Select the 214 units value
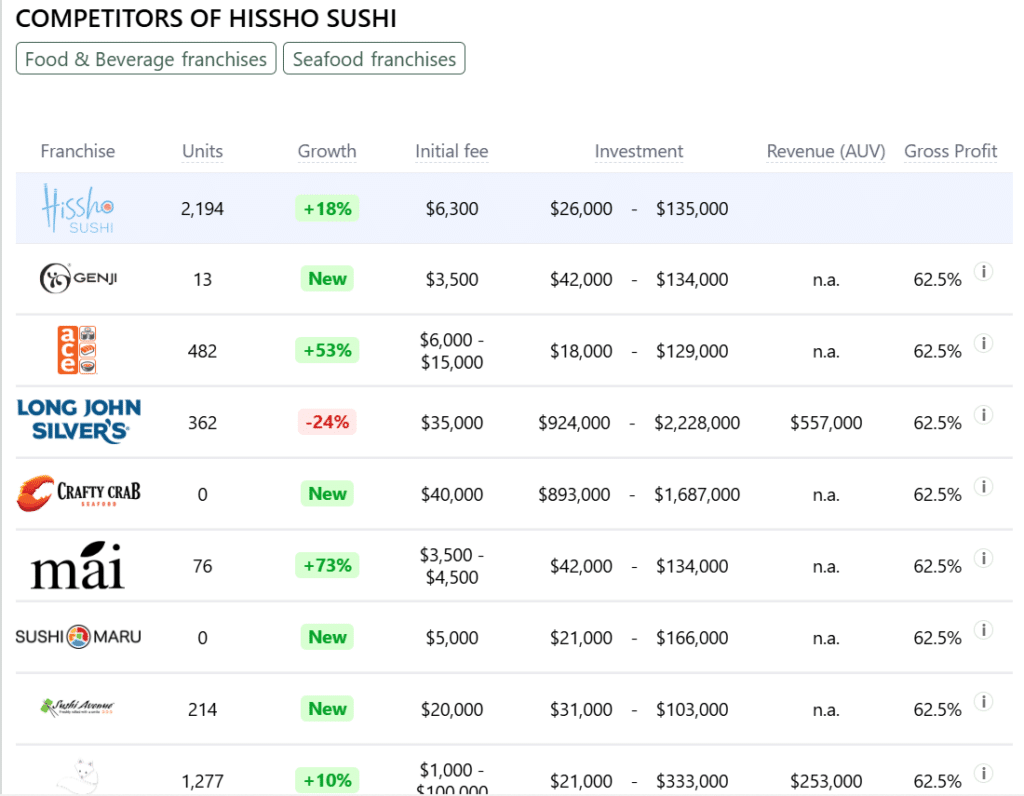This screenshot has width=1024, height=796. pyautogui.click(x=202, y=710)
